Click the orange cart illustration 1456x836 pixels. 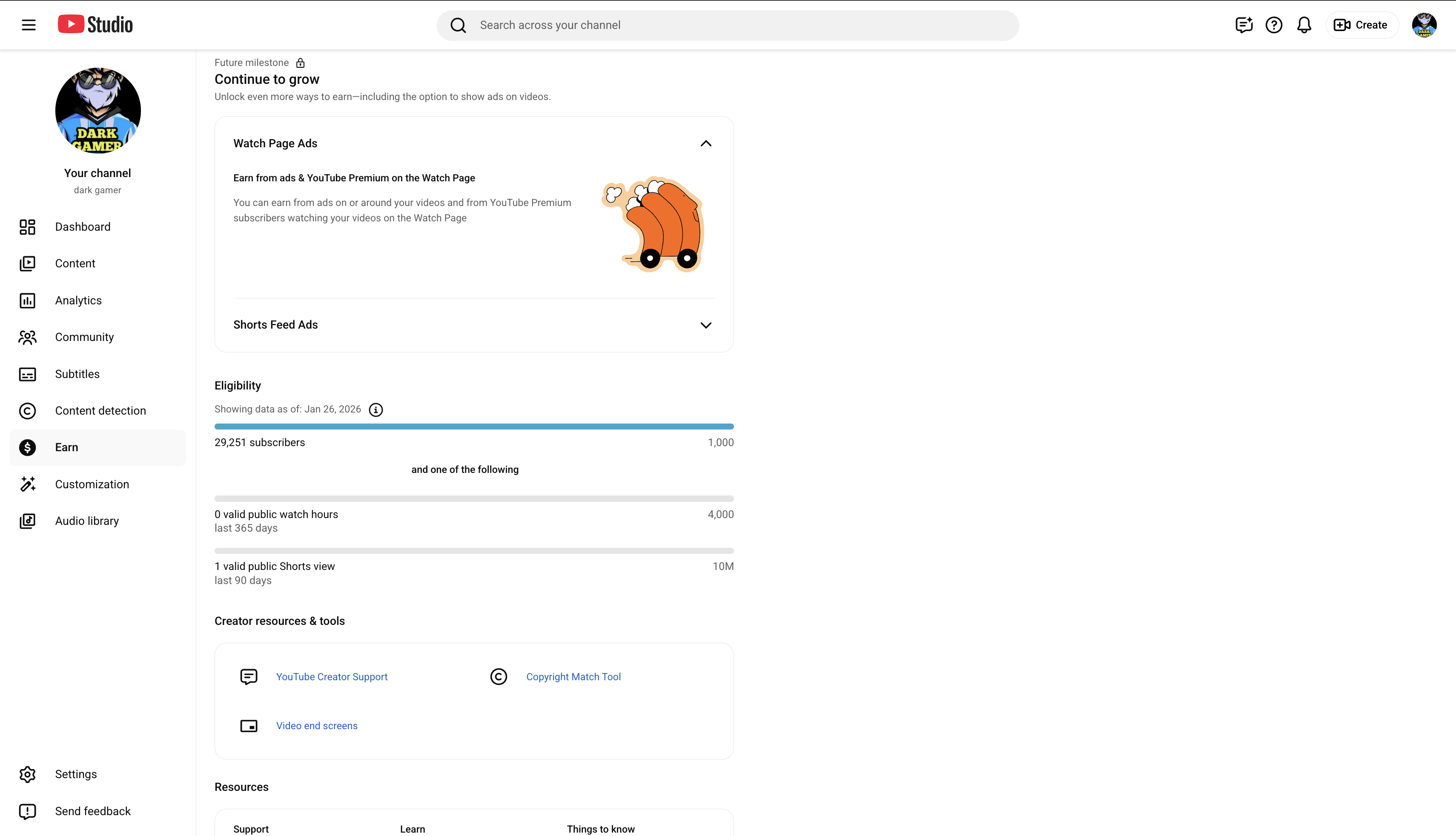[653, 224]
